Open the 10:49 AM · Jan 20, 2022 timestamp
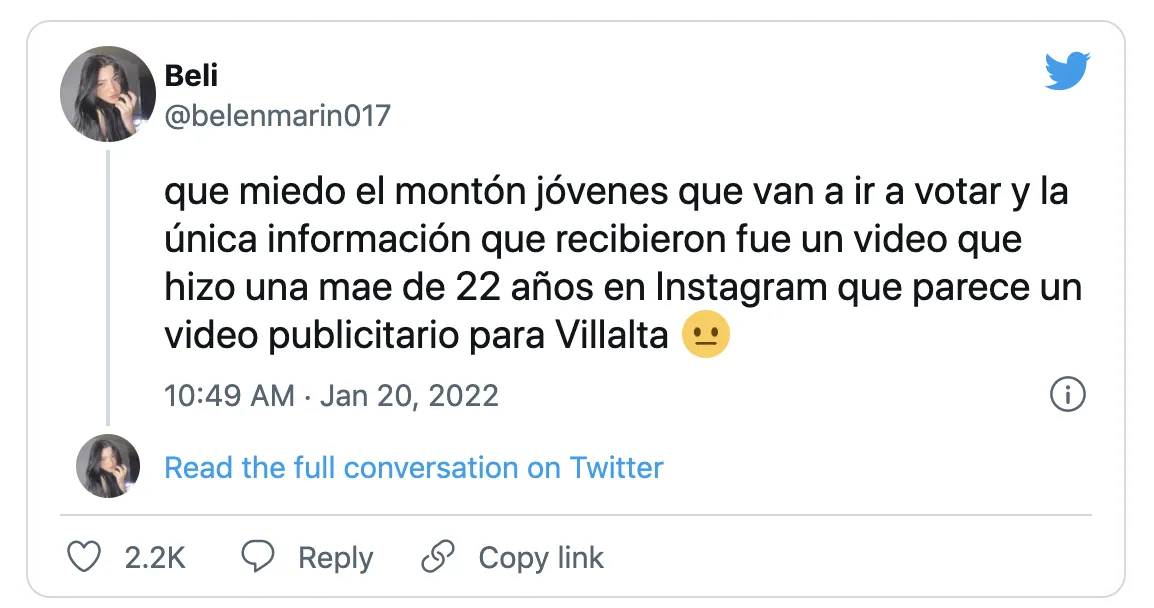 [x=331, y=396]
